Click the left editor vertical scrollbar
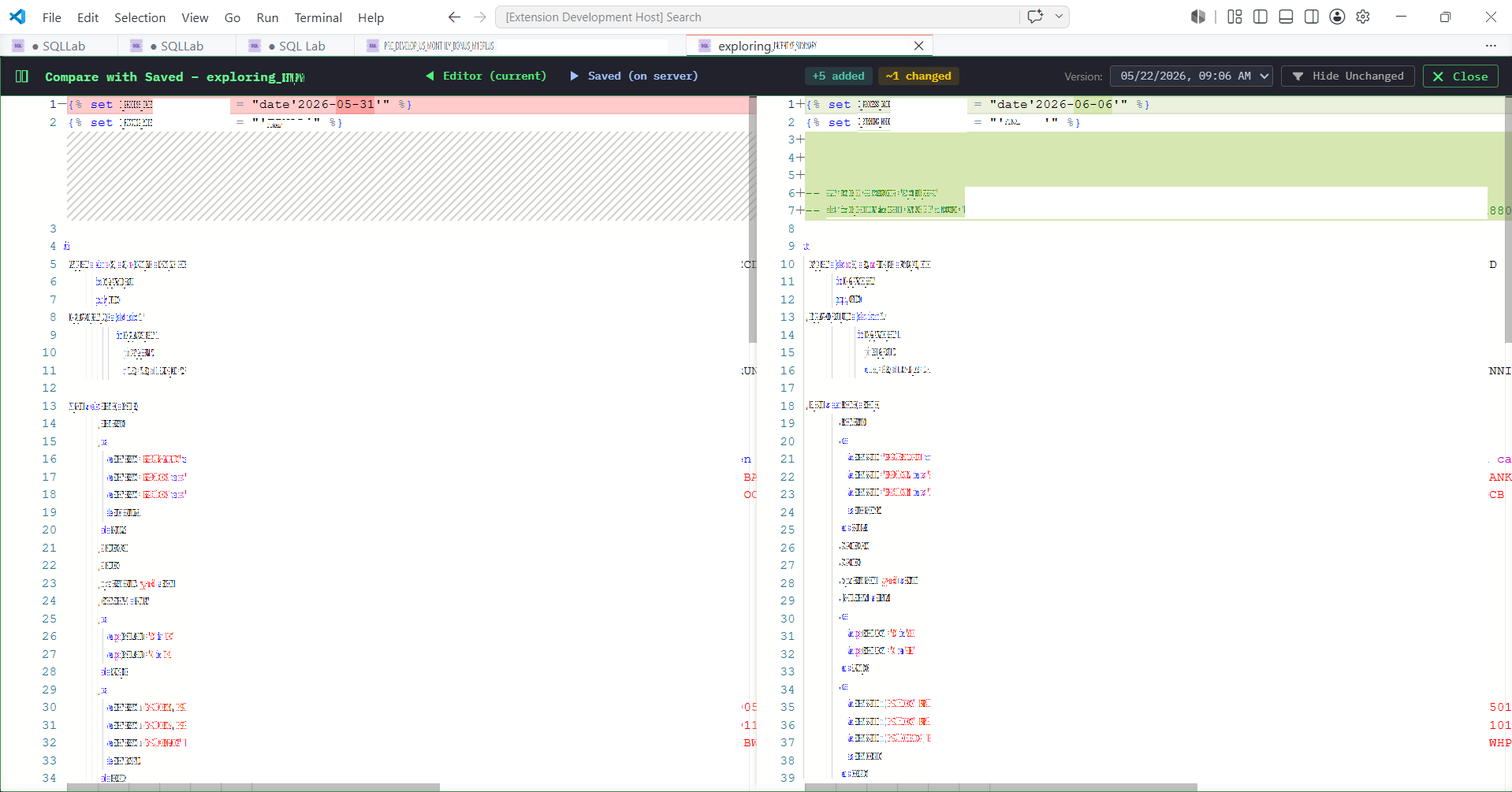Screen dimensions: 1512x792 (x=752, y=220)
